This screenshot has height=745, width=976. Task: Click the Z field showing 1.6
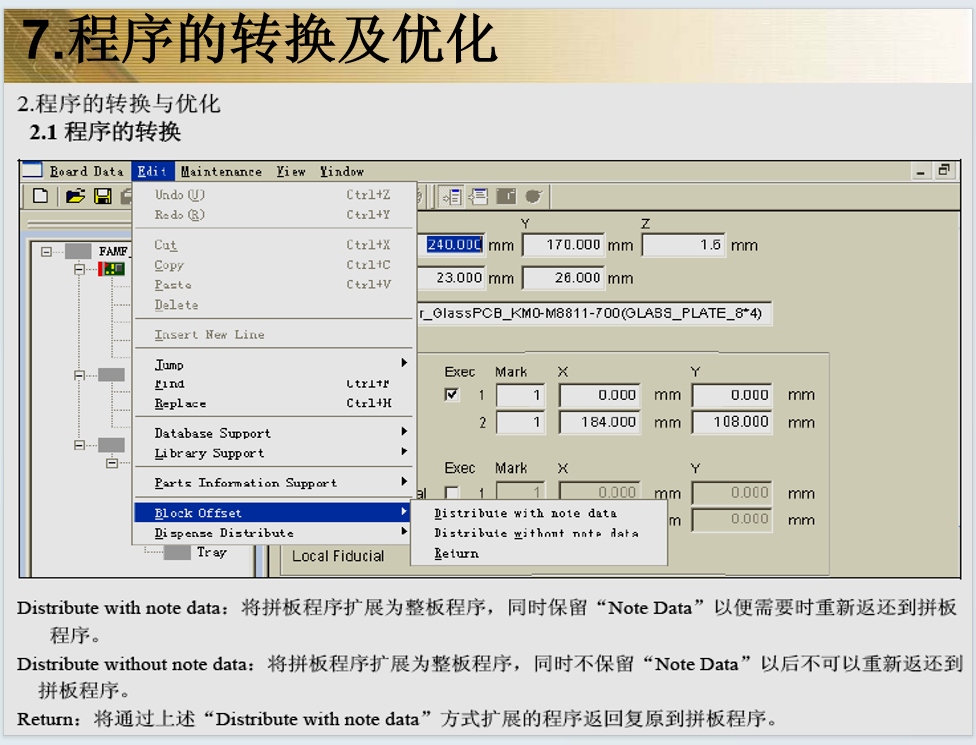[x=683, y=245]
